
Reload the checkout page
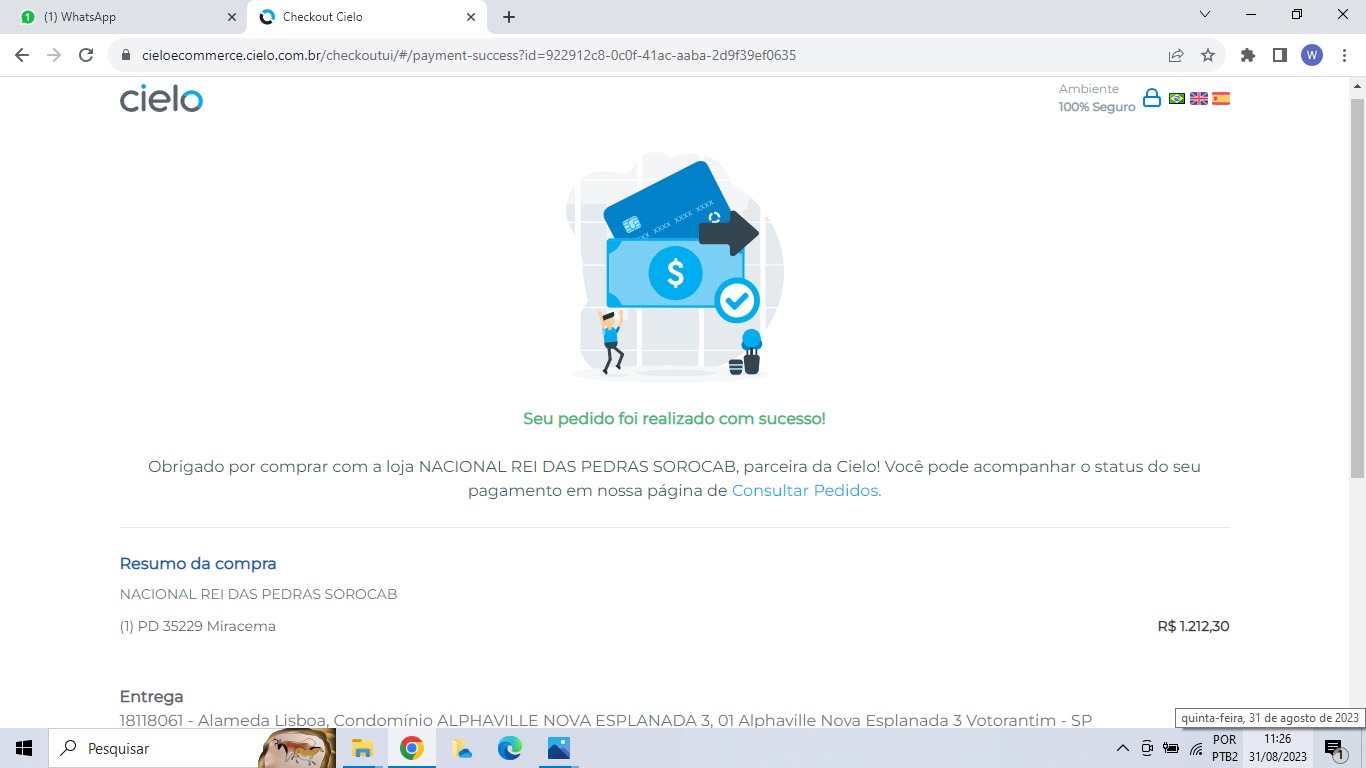(86, 56)
